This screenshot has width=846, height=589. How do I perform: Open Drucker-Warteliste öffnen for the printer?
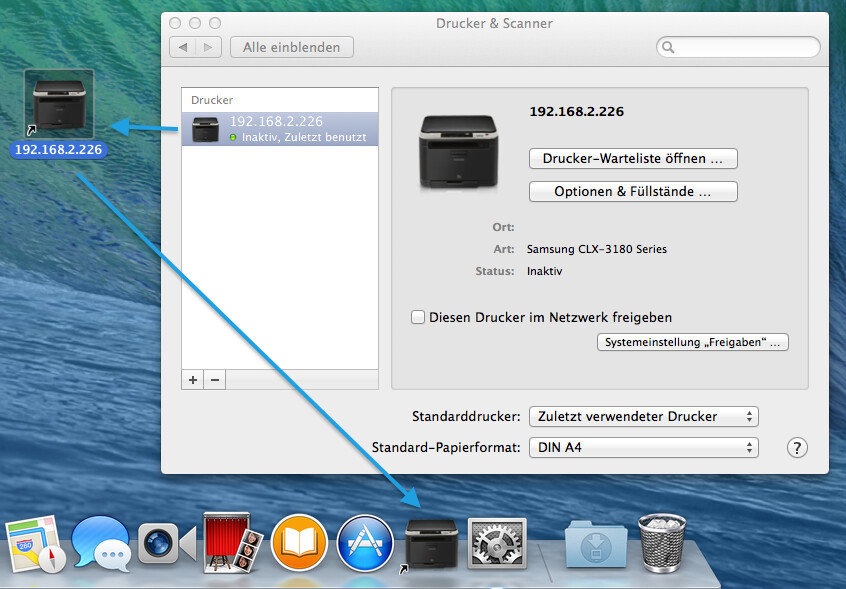(x=633, y=158)
